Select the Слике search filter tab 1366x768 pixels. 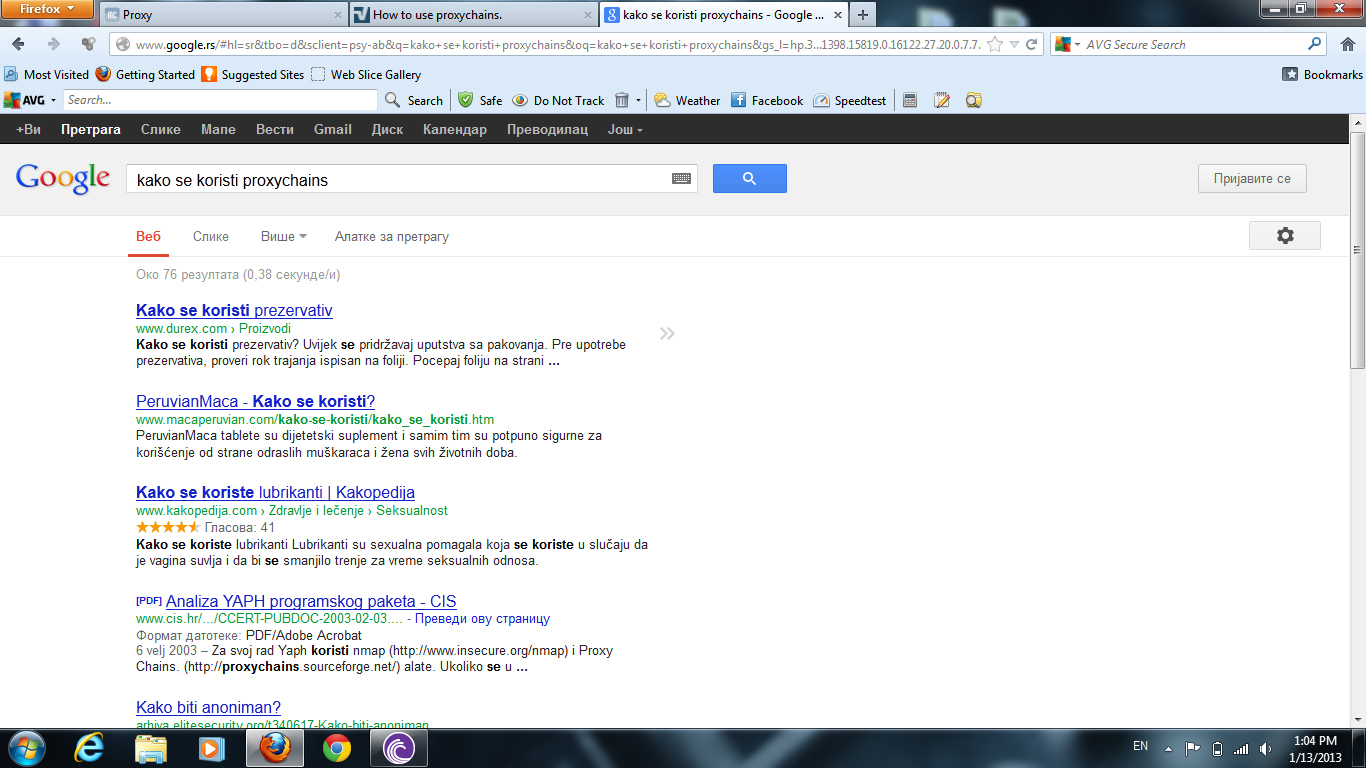pyautogui.click(x=211, y=237)
